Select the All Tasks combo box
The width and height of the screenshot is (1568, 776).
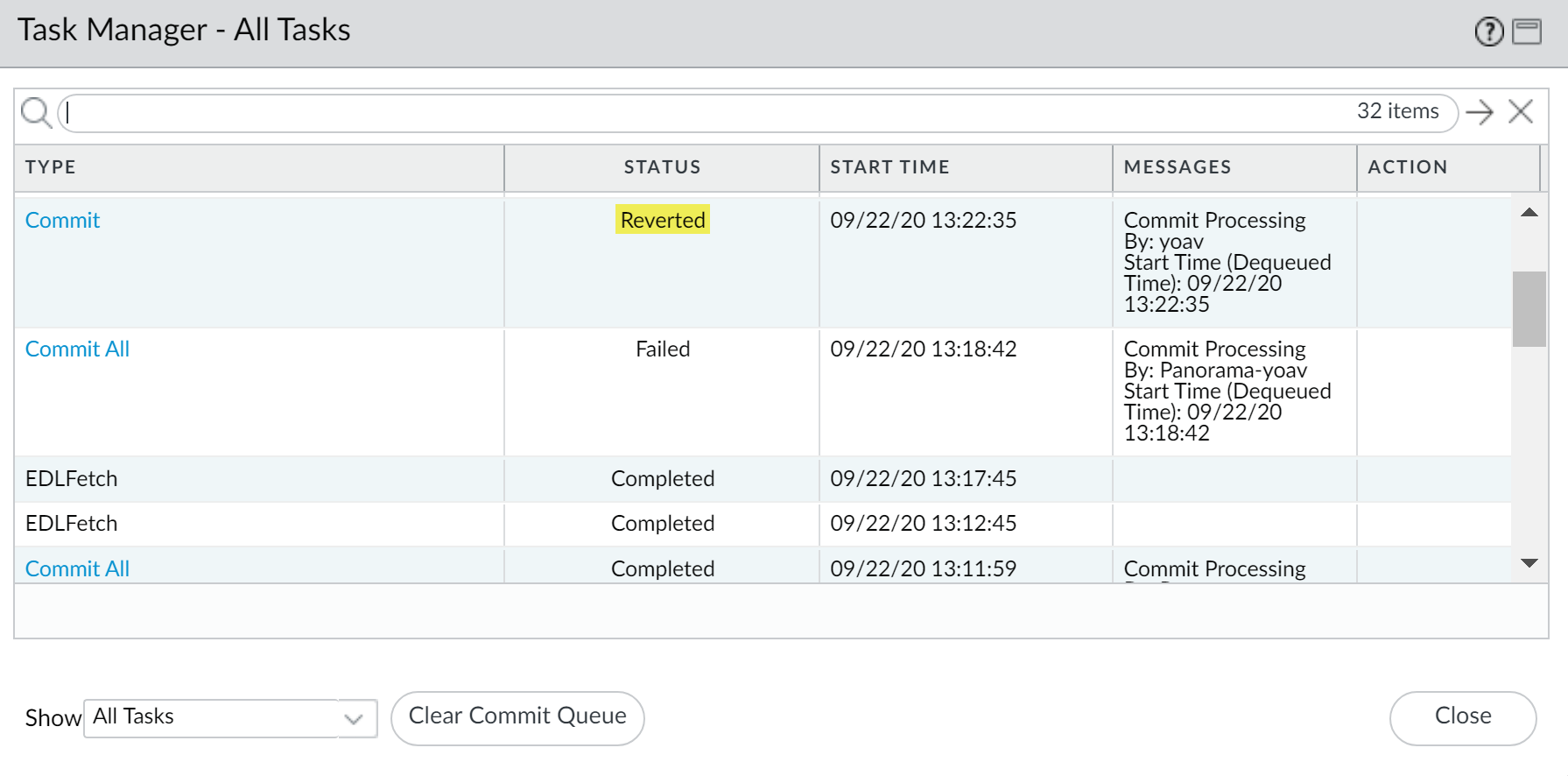pos(211,717)
